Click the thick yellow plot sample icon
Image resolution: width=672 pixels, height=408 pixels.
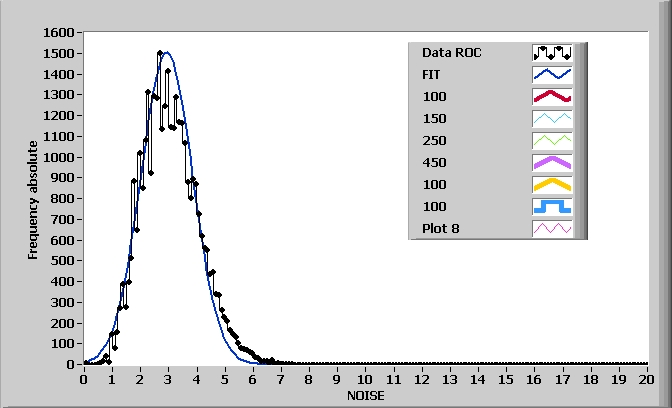pyautogui.click(x=551, y=184)
